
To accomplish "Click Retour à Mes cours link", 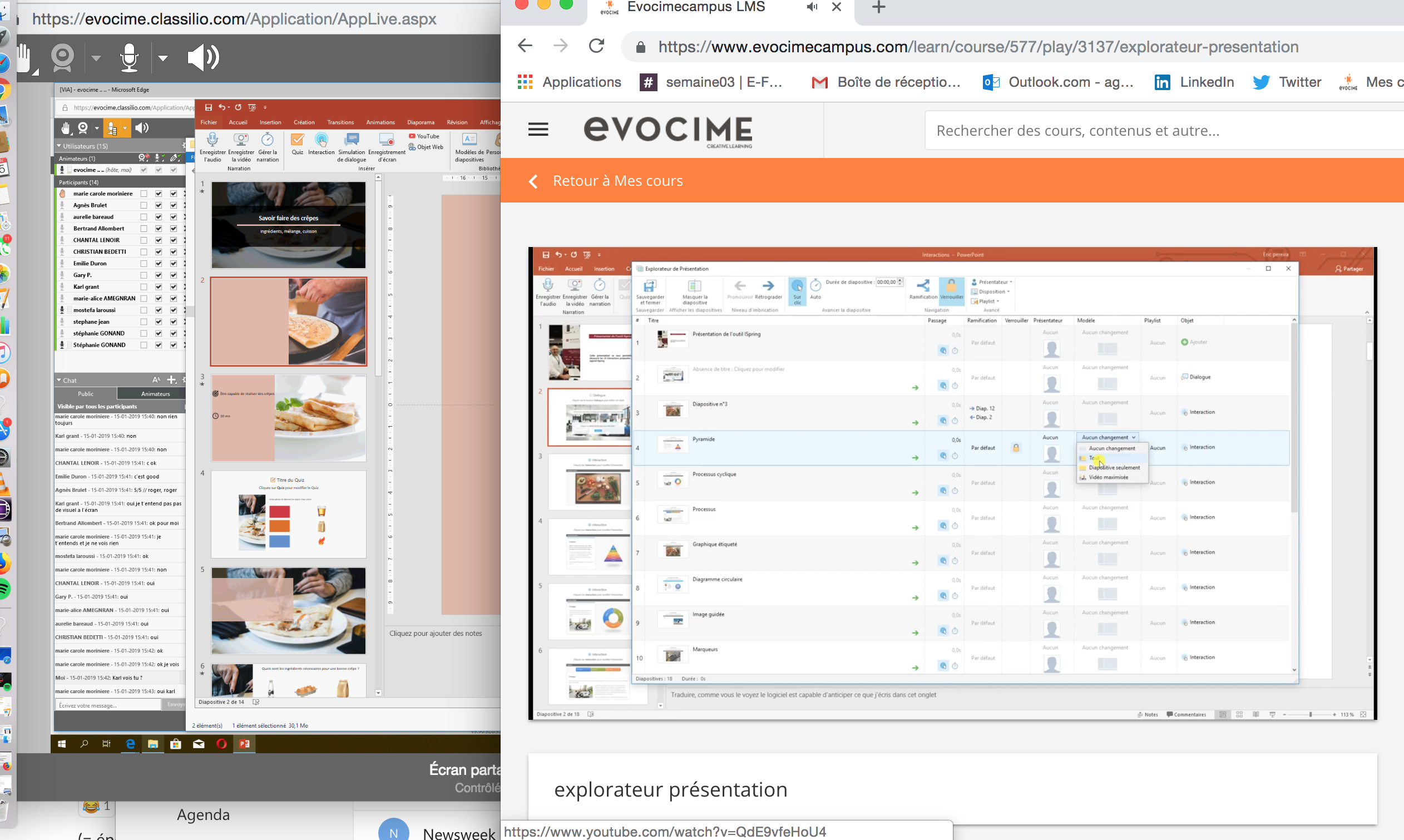I will 617,181.
